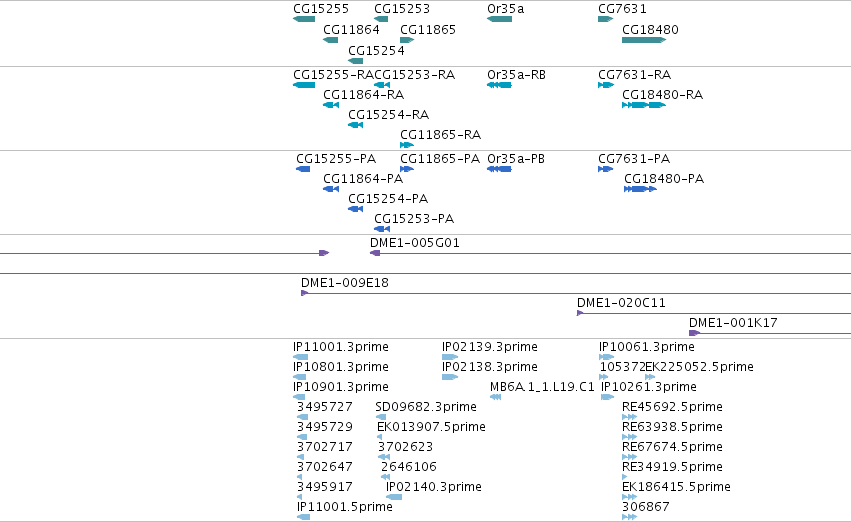Click the teal CG18480 gene arrow glyph
This screenshot has height=522, width=851.
pyautogui.click(x=644, y=40)
